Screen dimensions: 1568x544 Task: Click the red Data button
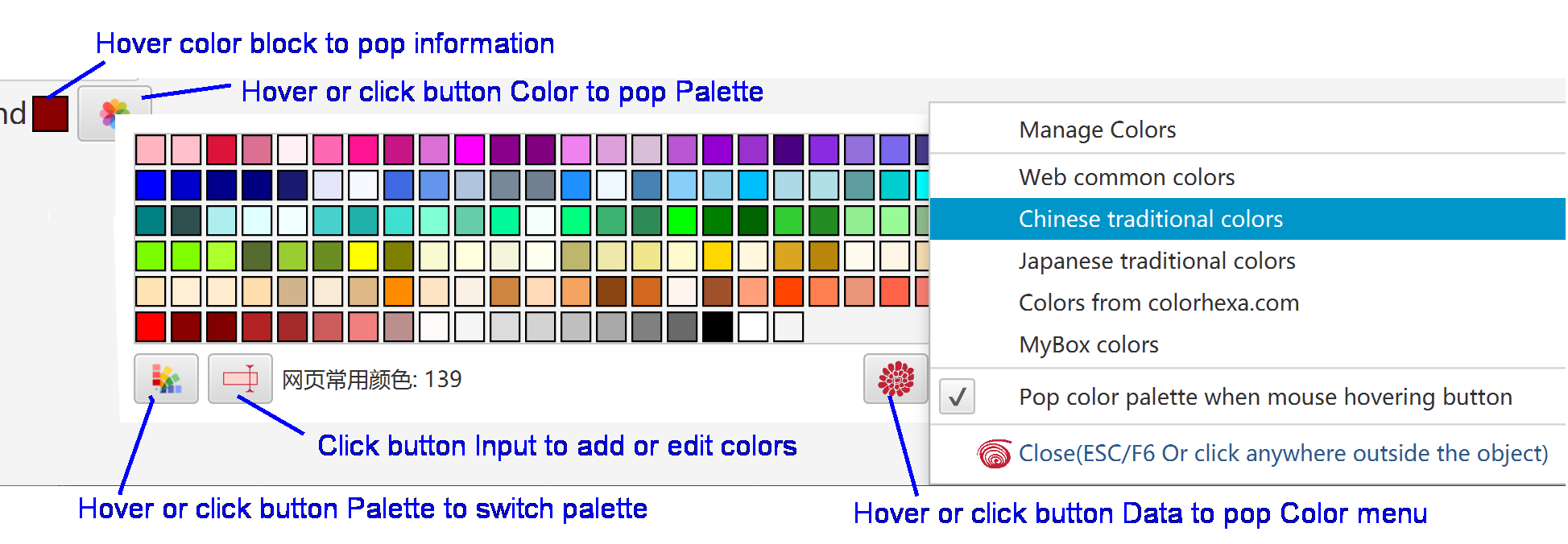(896, 378)
